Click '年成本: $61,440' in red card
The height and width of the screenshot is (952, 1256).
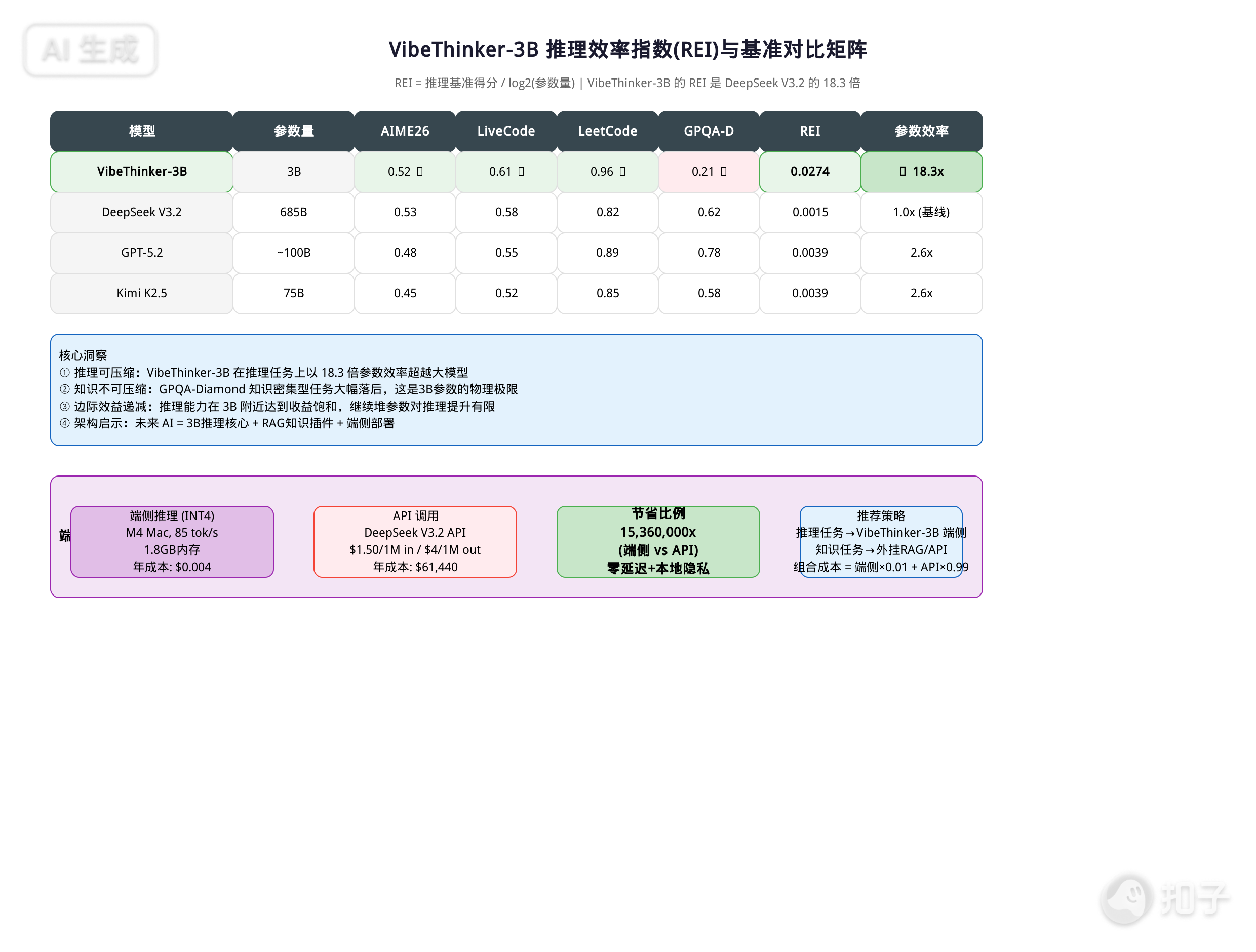tap(415, 567)
